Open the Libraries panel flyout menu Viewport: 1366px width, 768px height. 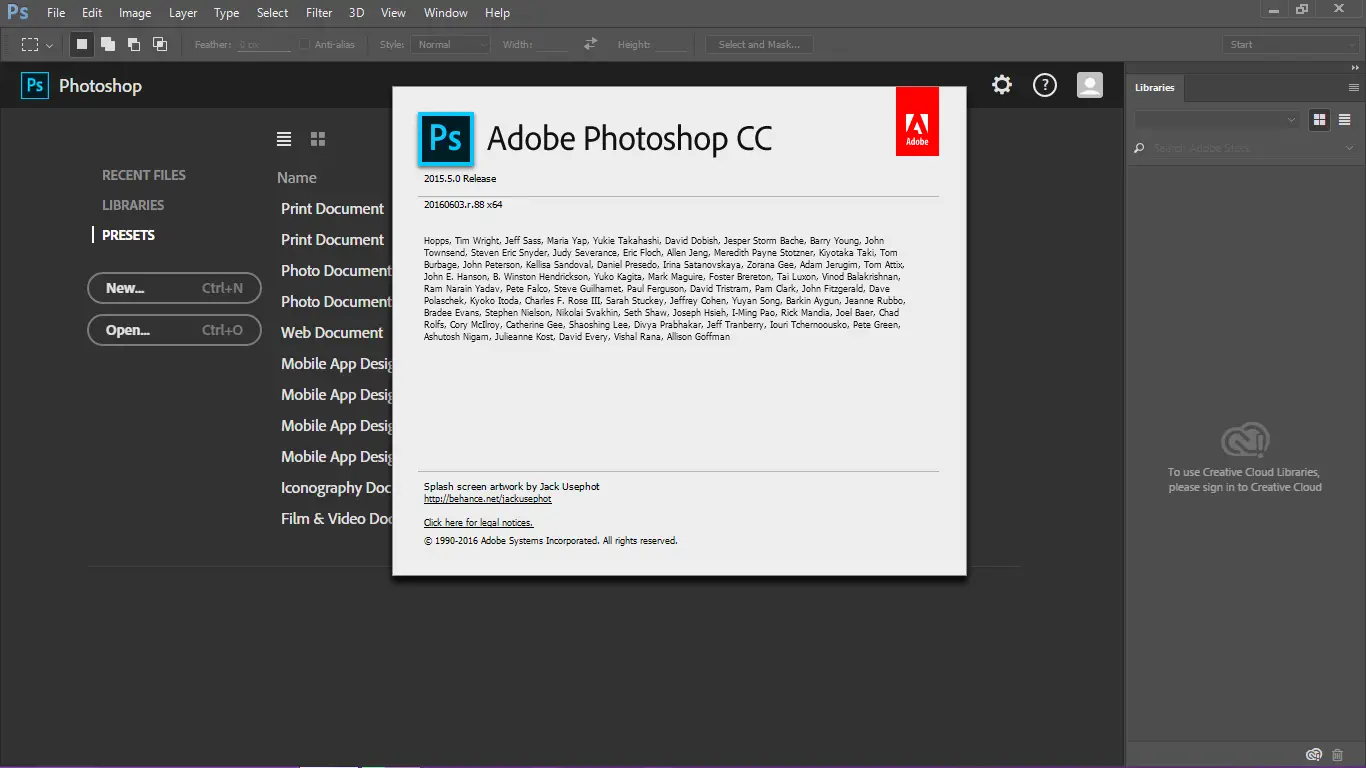[x=1354, y=88]
